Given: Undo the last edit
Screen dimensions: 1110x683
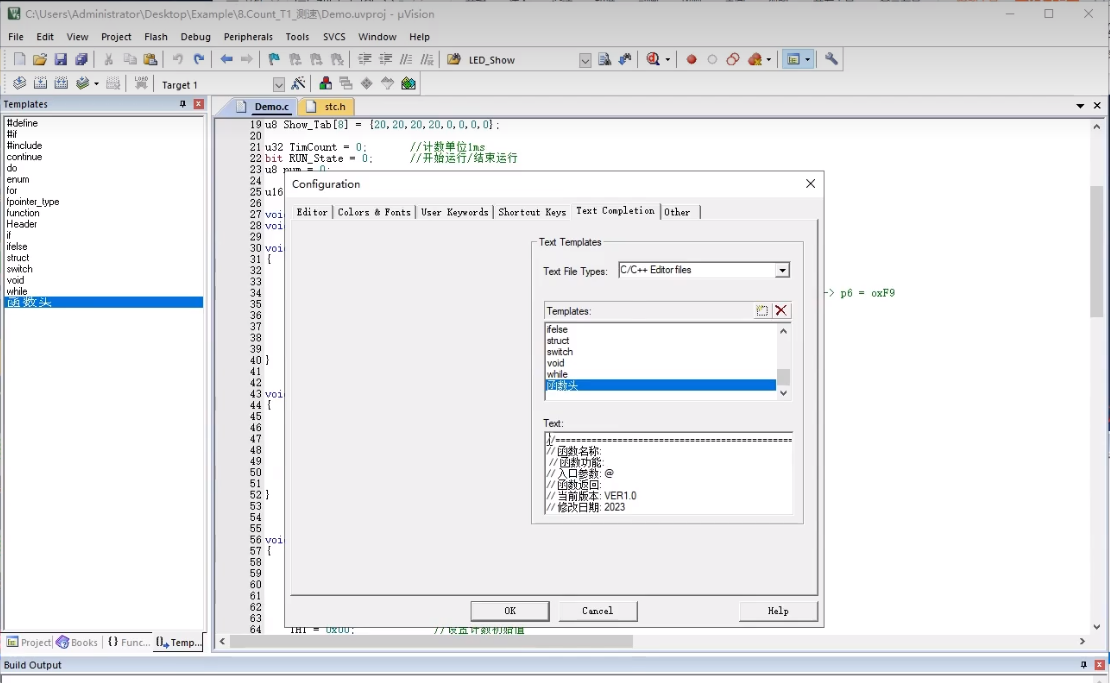Looking at the screenshot, I should (x=178, y=59).
